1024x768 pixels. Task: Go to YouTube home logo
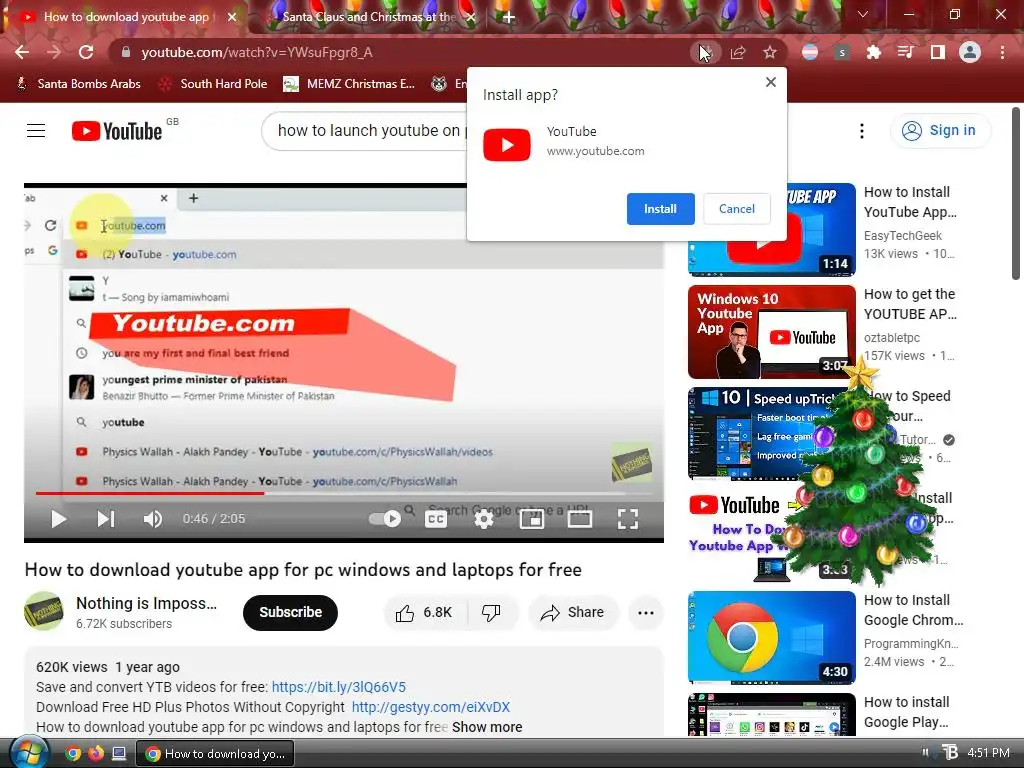pyautogui.click(x=117, y=131)
